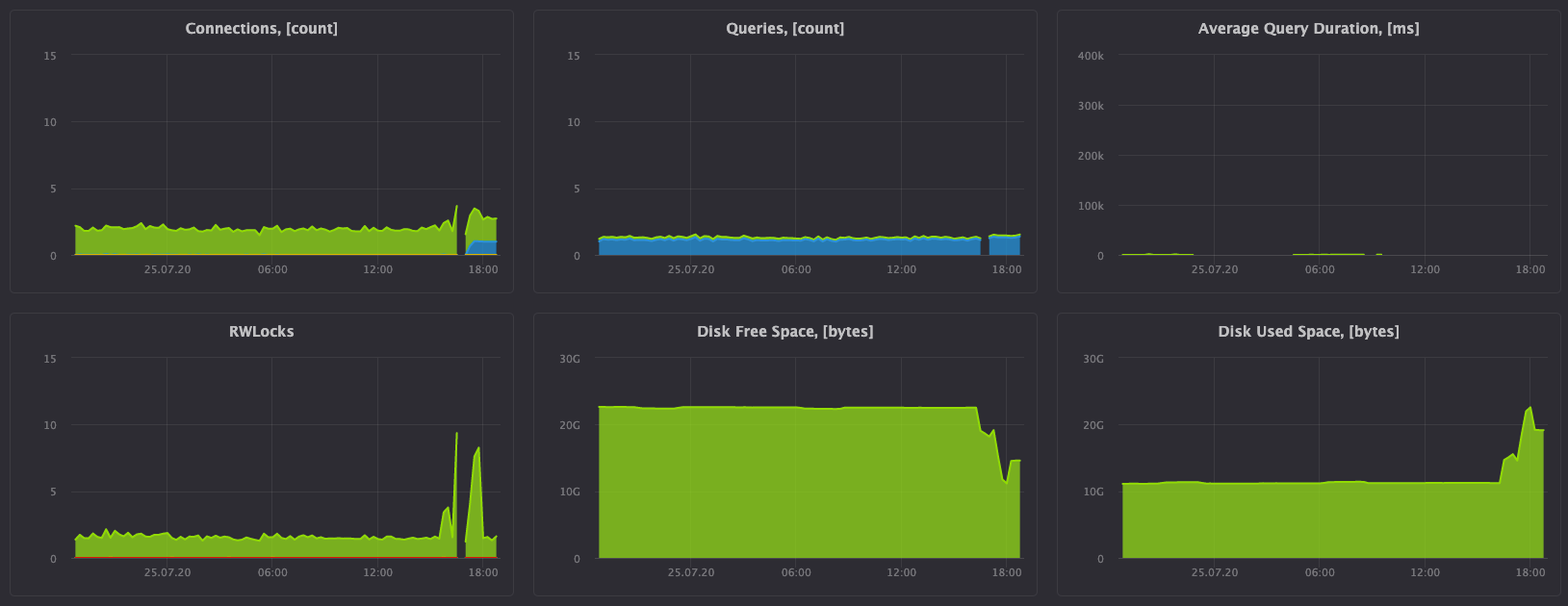
Task: Click "30G" on the Disk Used Space chart
Action: [1093, 359]
